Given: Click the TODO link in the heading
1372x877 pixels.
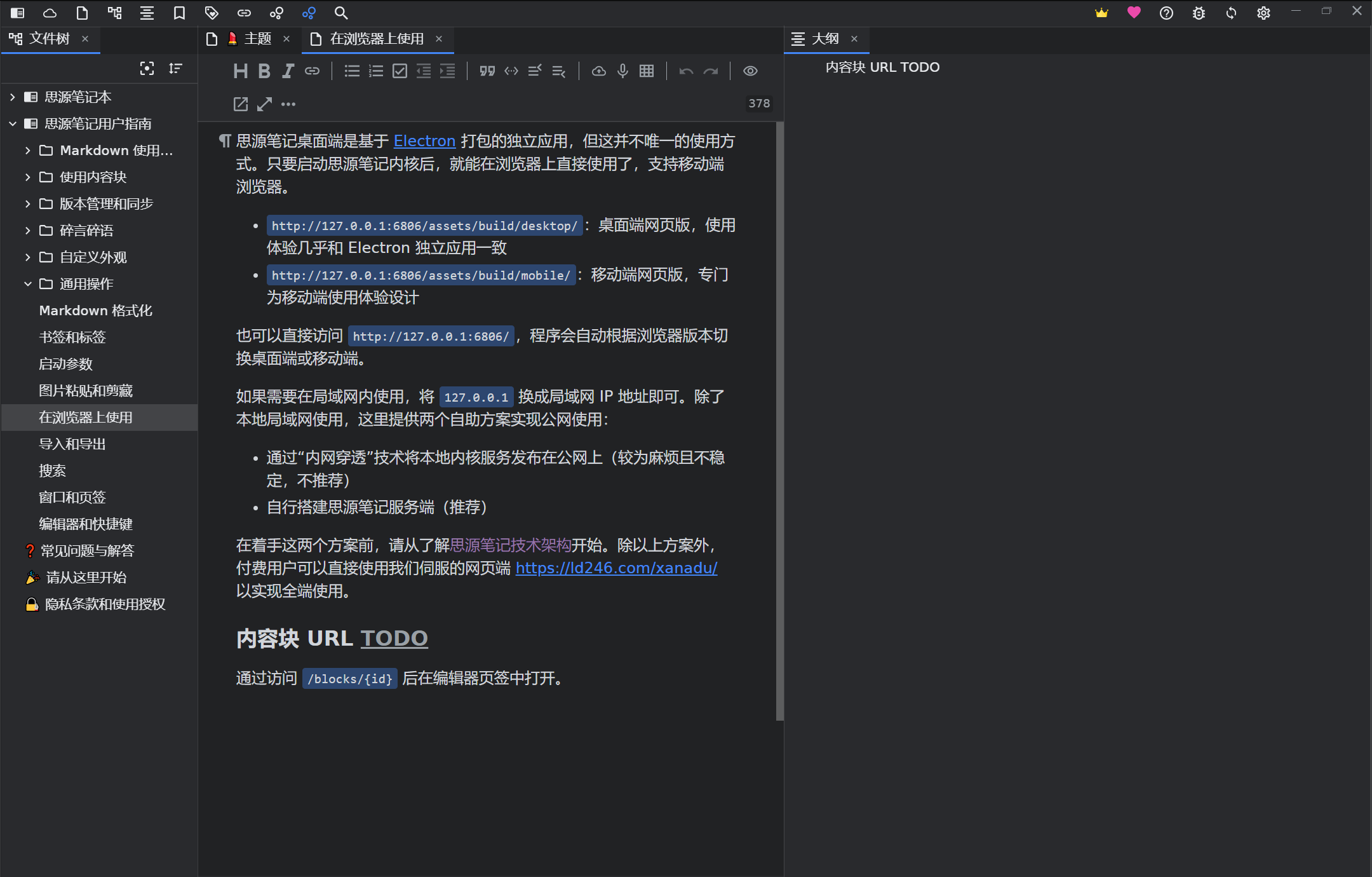Looking at the screenshot, I should tap(394, 639).
